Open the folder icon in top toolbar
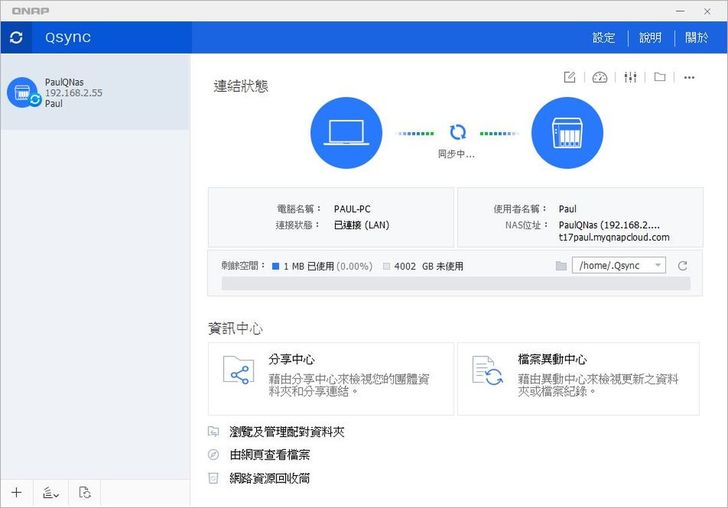This screenshot has height=508, width=728. (x=660, y=77)
